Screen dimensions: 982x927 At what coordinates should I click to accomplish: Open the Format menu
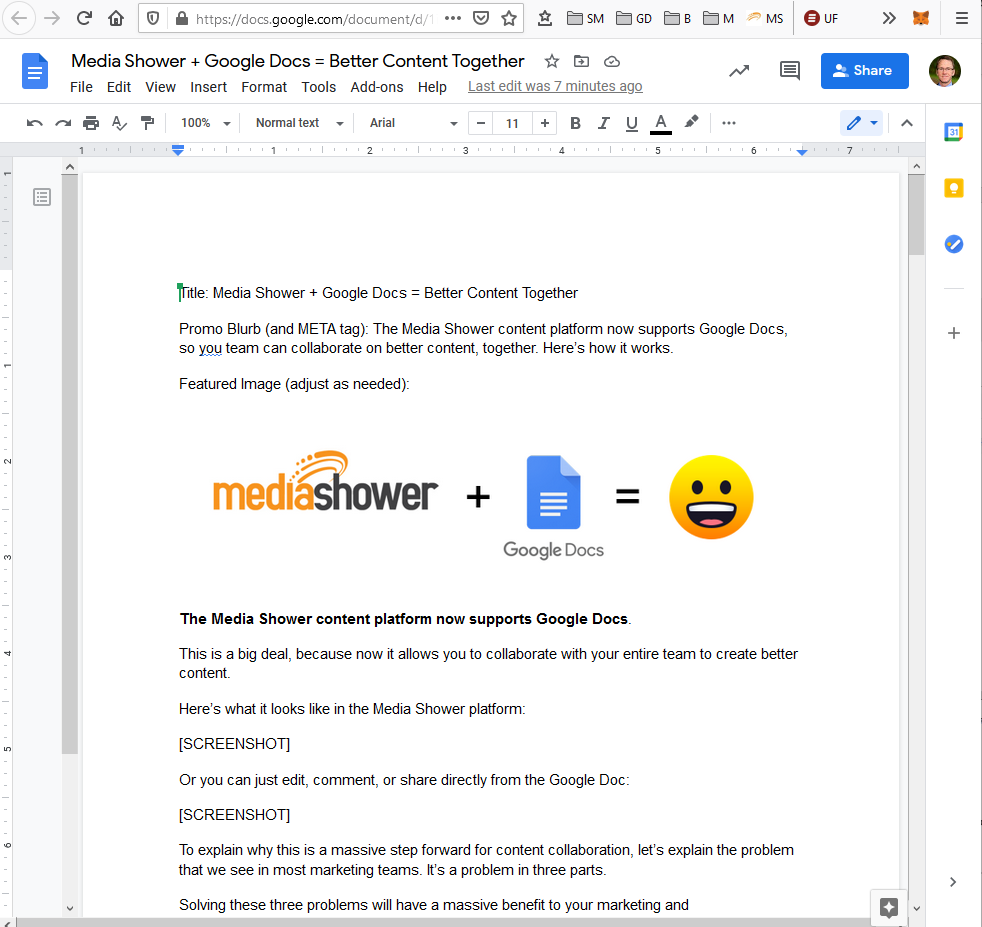(264, 87)
